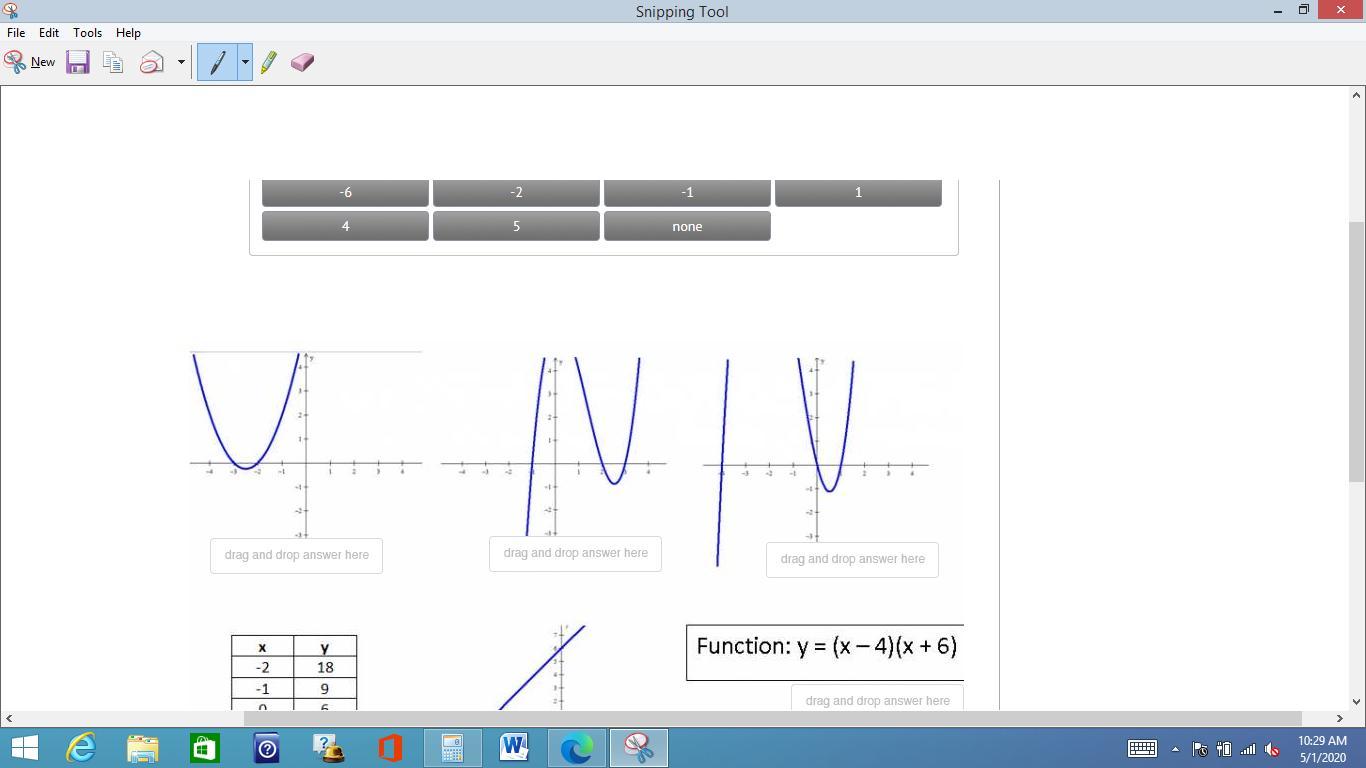Screen dimensions: 1366x768
Task: Save the snip with the floppy disk icon
Action: 78,62
